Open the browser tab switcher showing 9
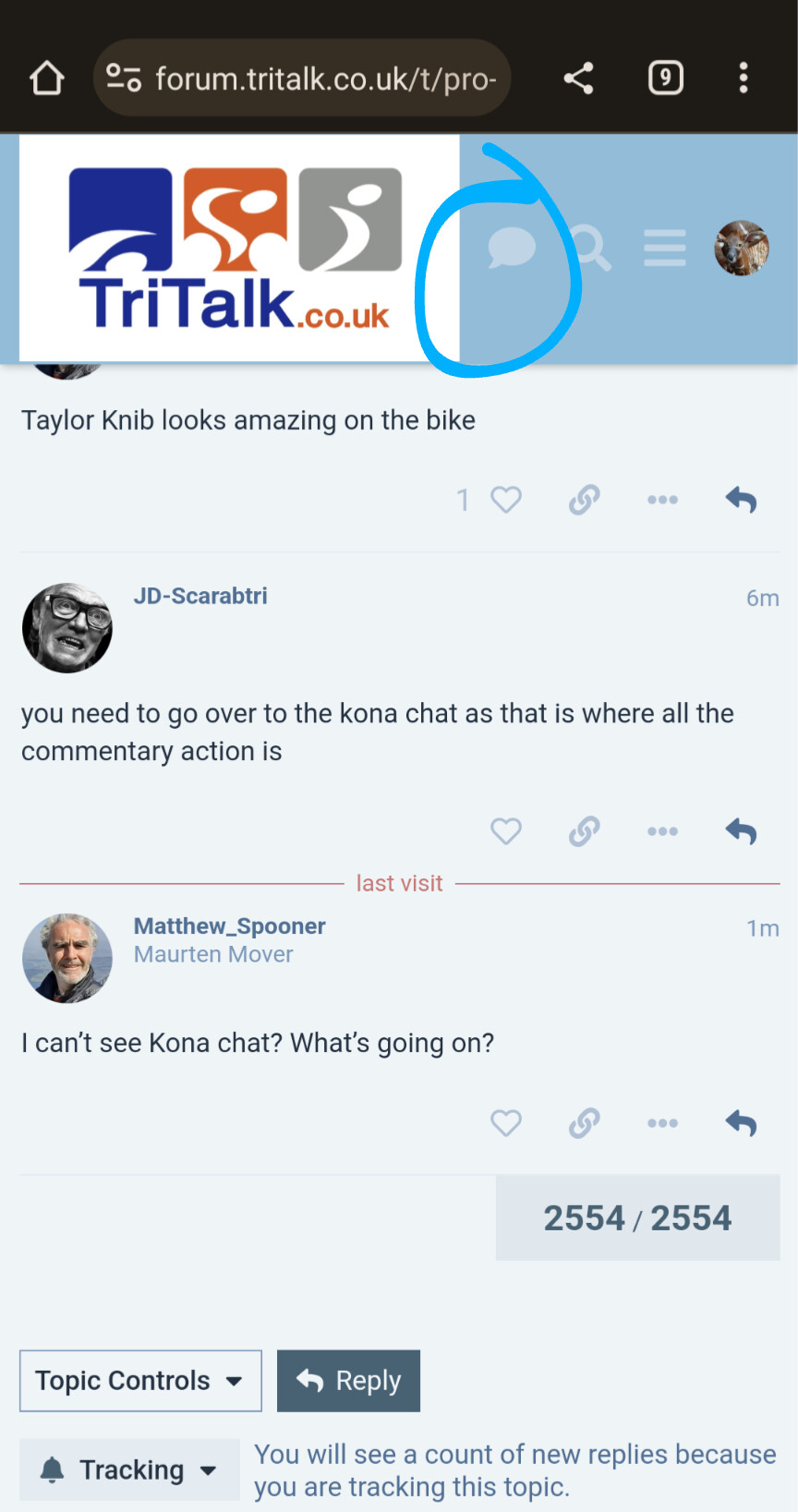The width and height of the screenshot is (798, 1512). pos(665,79)
